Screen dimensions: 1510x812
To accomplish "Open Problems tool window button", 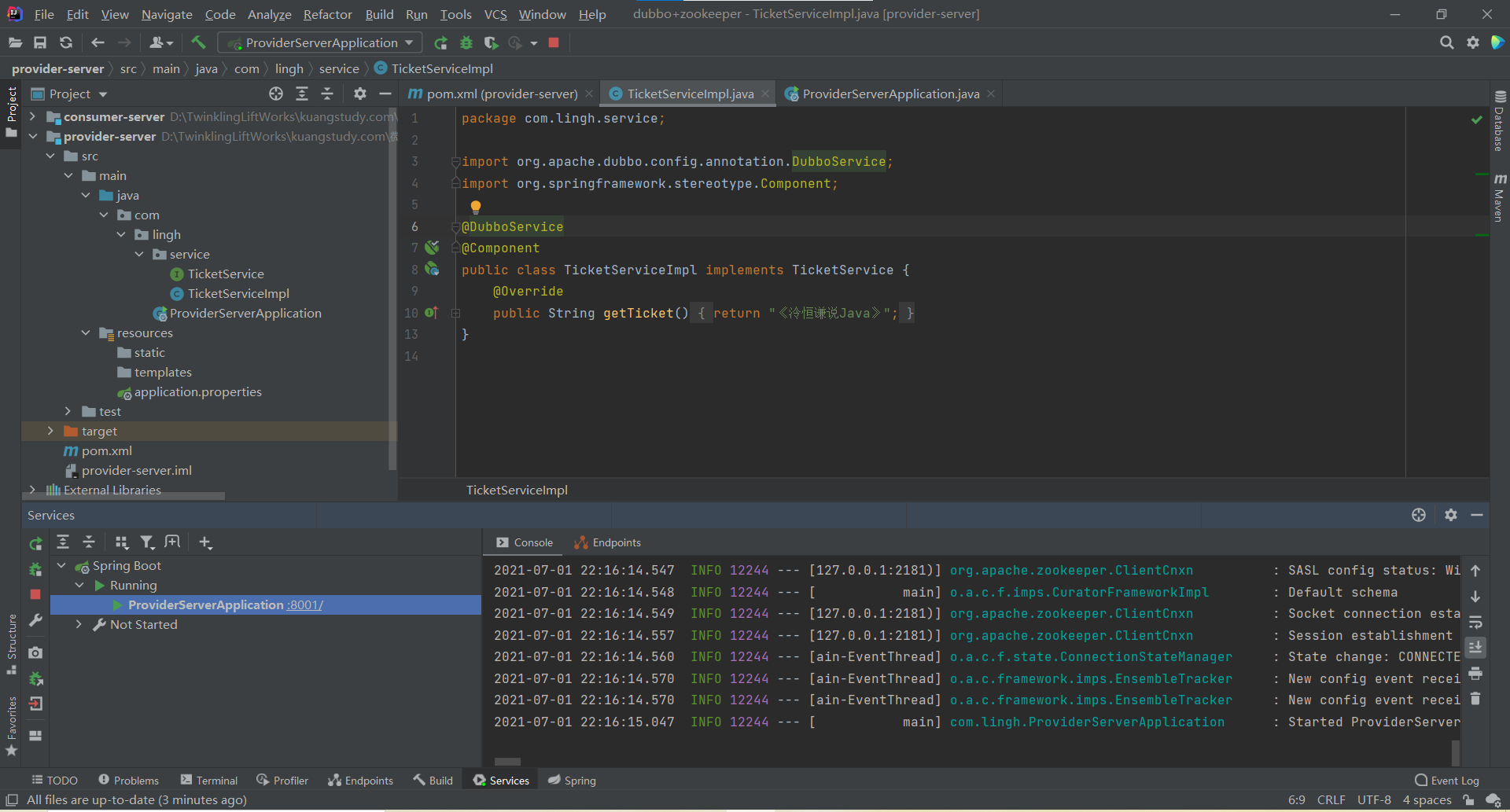I will [128, 781].
